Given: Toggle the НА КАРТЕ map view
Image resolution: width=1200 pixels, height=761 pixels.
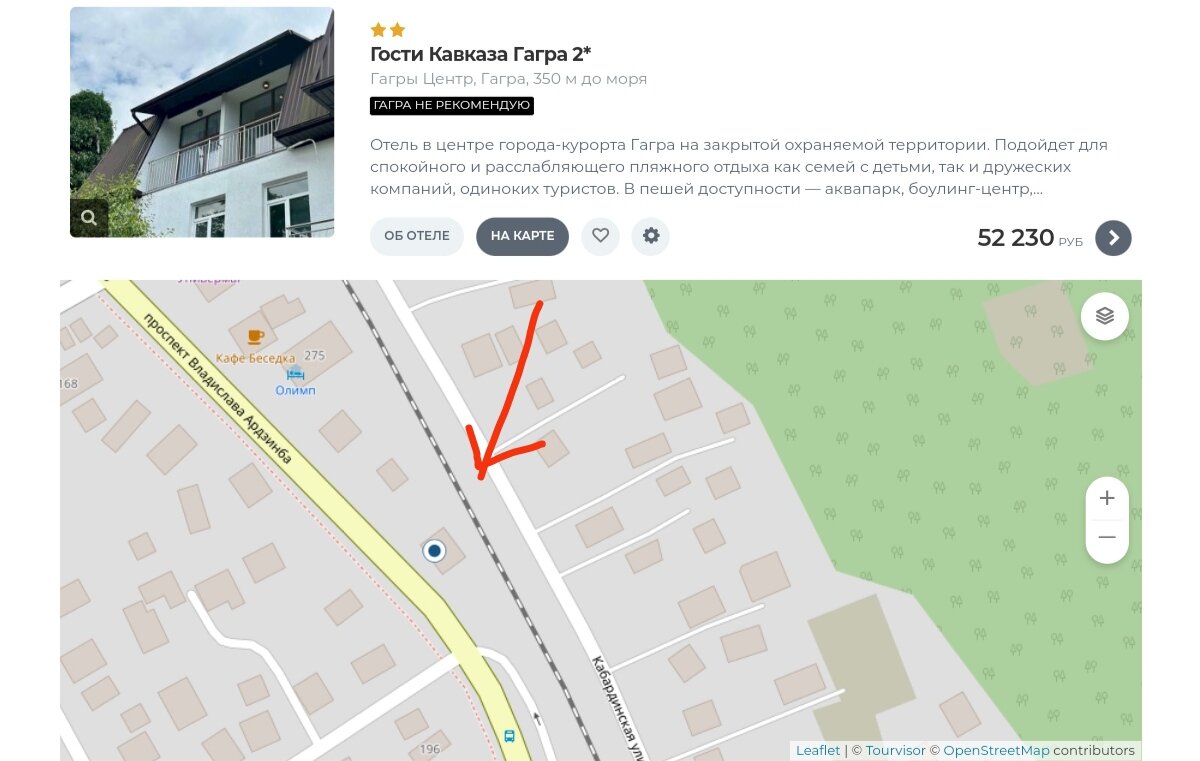Looking at the screenshot, I should click(x=522, y=236).
